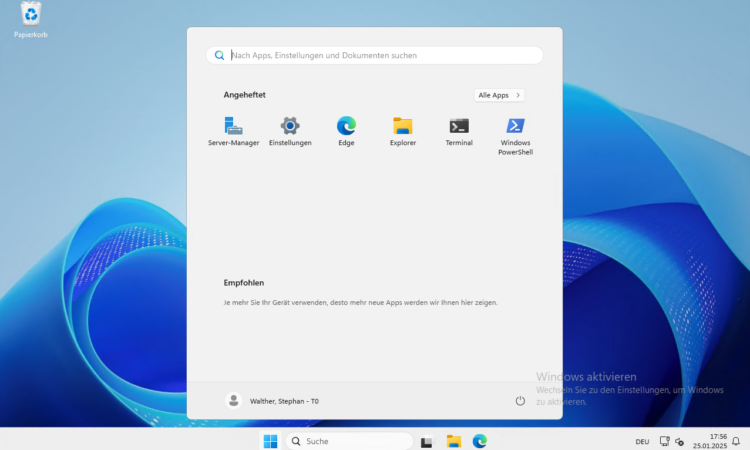
Task: Click DEU input language indicator
Action: (x=642, y=441)
